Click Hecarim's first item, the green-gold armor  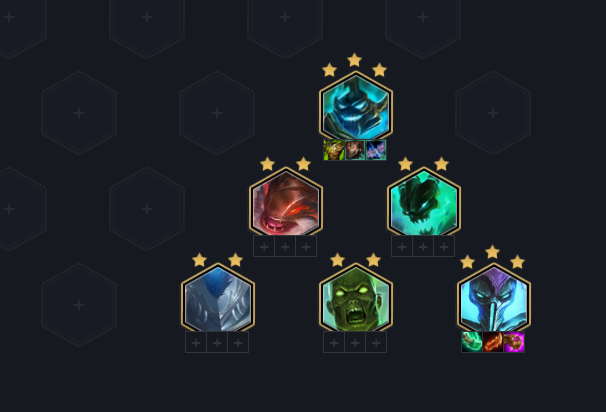pyautogui.click(x=334, y=150)
